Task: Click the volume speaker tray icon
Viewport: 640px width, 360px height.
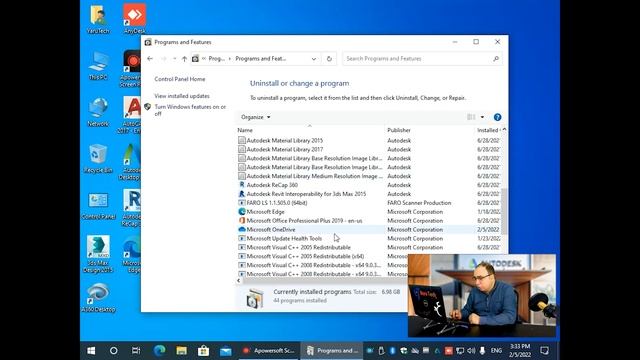Action: [471, 351]
